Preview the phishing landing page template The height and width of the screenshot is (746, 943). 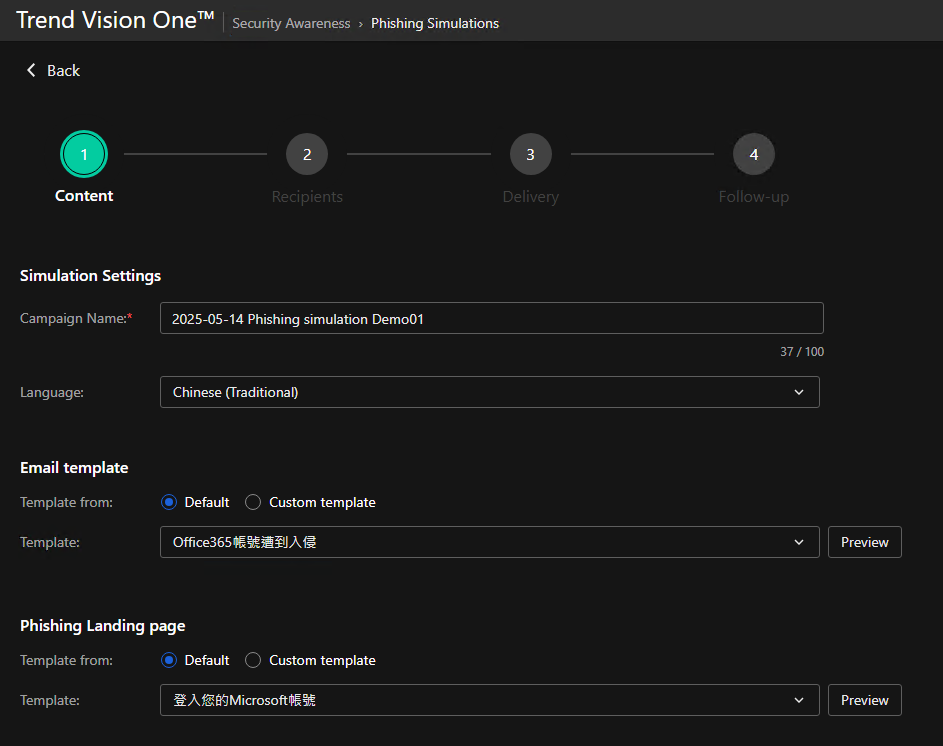pyautogui.click(x=864, y=700)
